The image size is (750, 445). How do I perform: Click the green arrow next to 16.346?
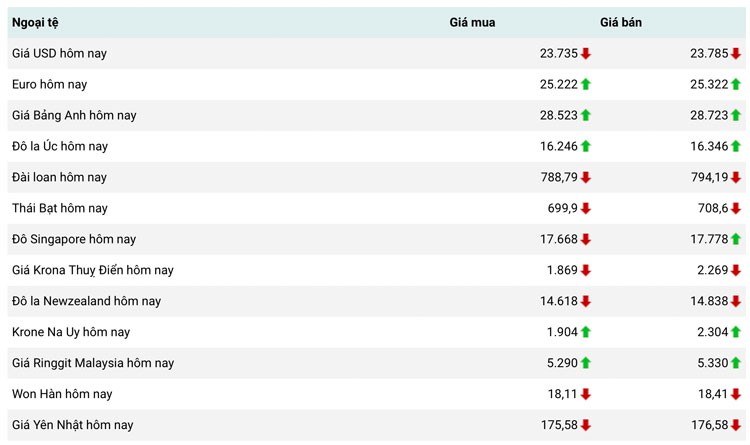point(736,147)
